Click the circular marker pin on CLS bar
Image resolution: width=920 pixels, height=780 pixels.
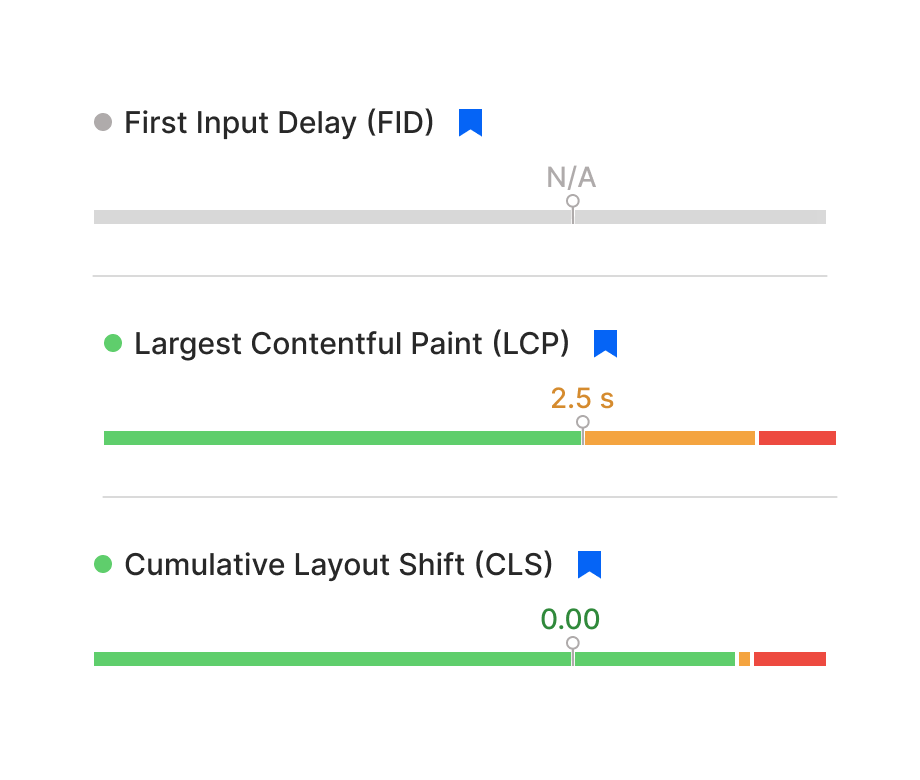pos(573,643)
